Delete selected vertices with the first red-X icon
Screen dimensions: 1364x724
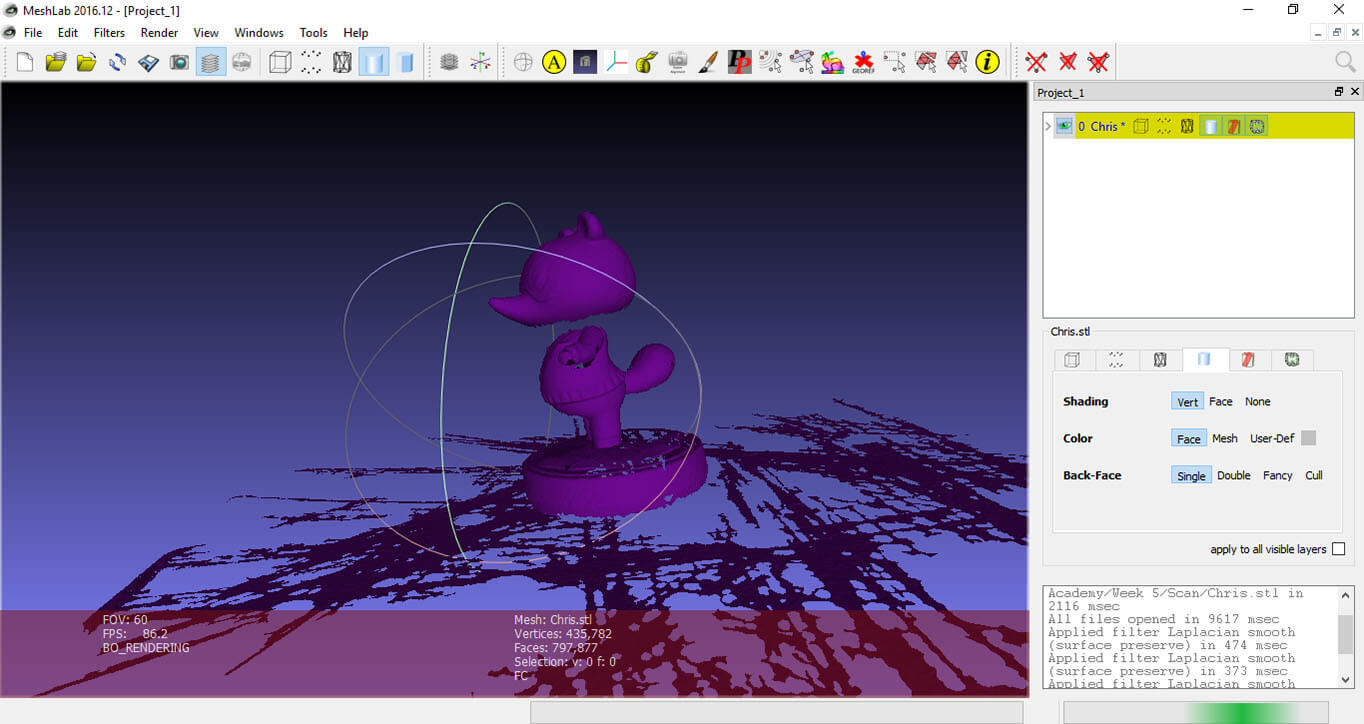click(x=1036, y=62)
